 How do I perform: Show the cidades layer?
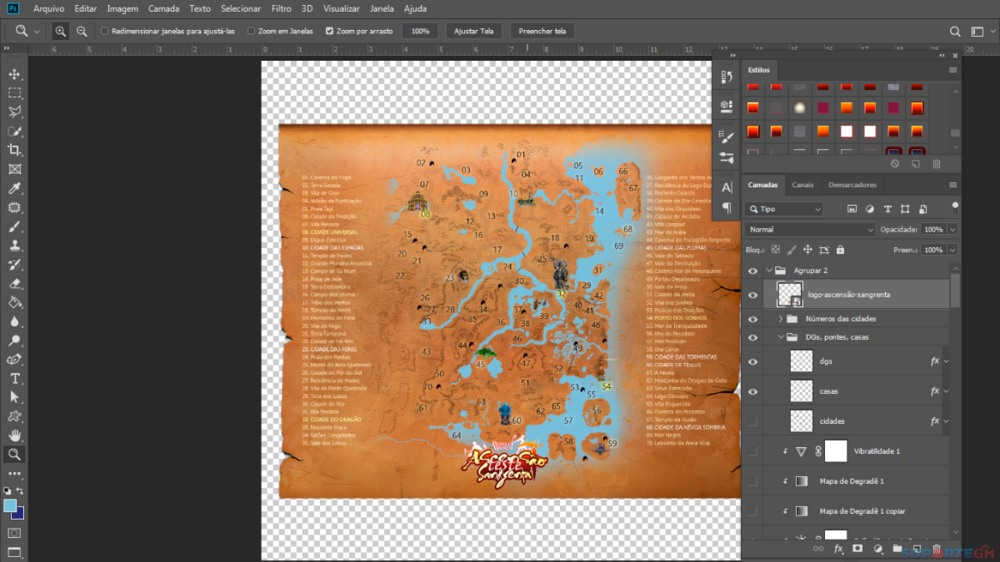tap(753, 421)
